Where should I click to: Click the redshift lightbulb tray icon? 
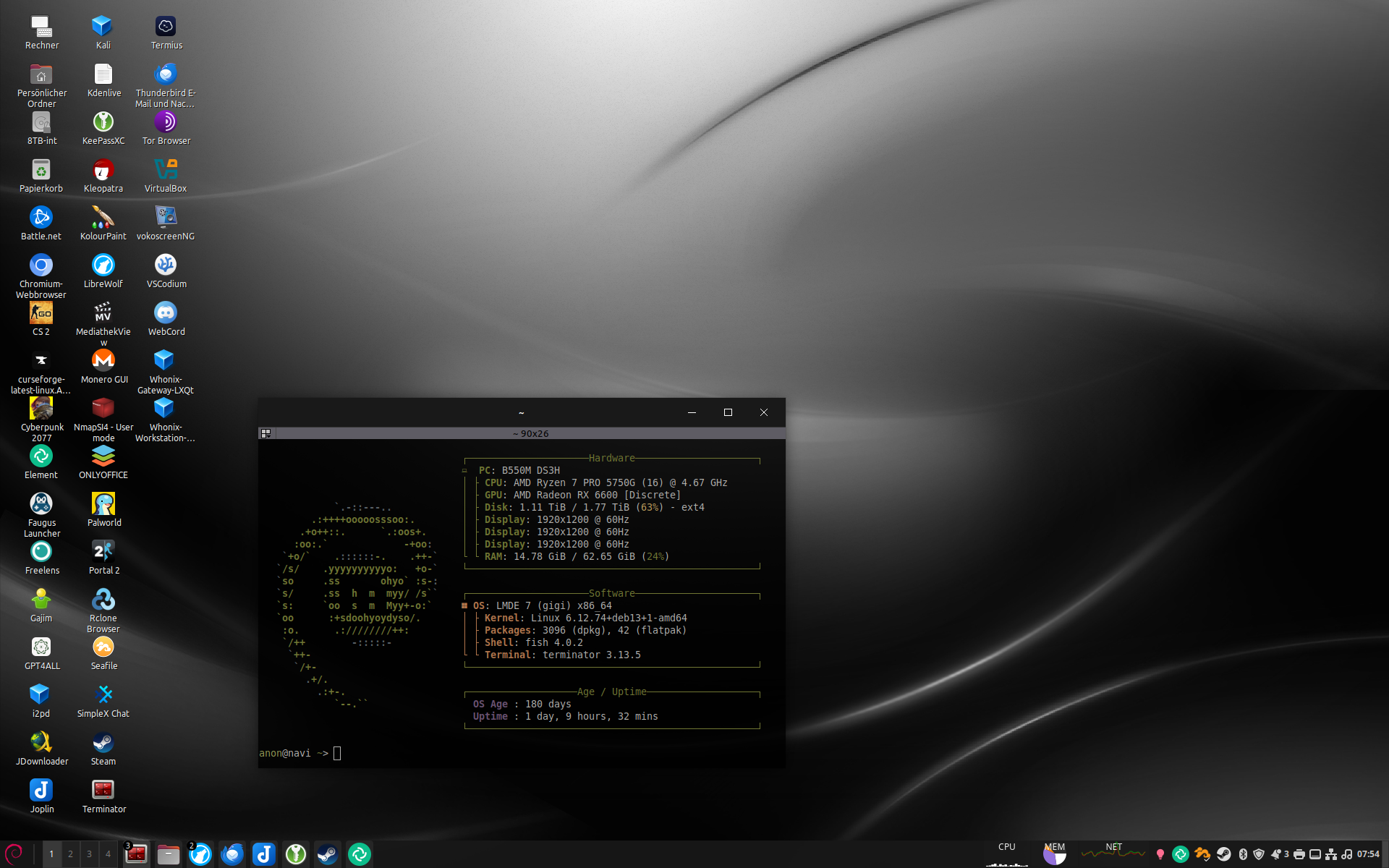click(1160, 854)
